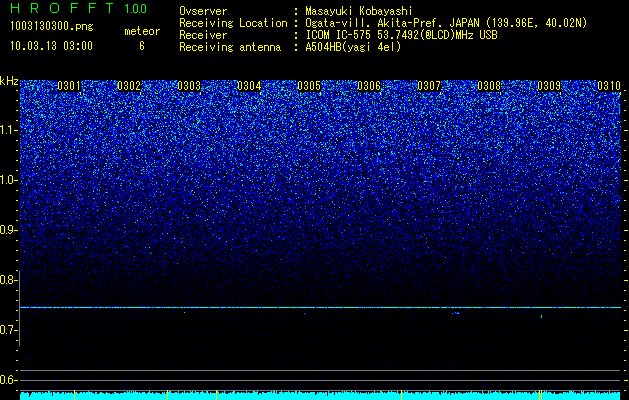Click the kHz axis unit label
Screen dimensions: 629x400
[x=9, y=81]
